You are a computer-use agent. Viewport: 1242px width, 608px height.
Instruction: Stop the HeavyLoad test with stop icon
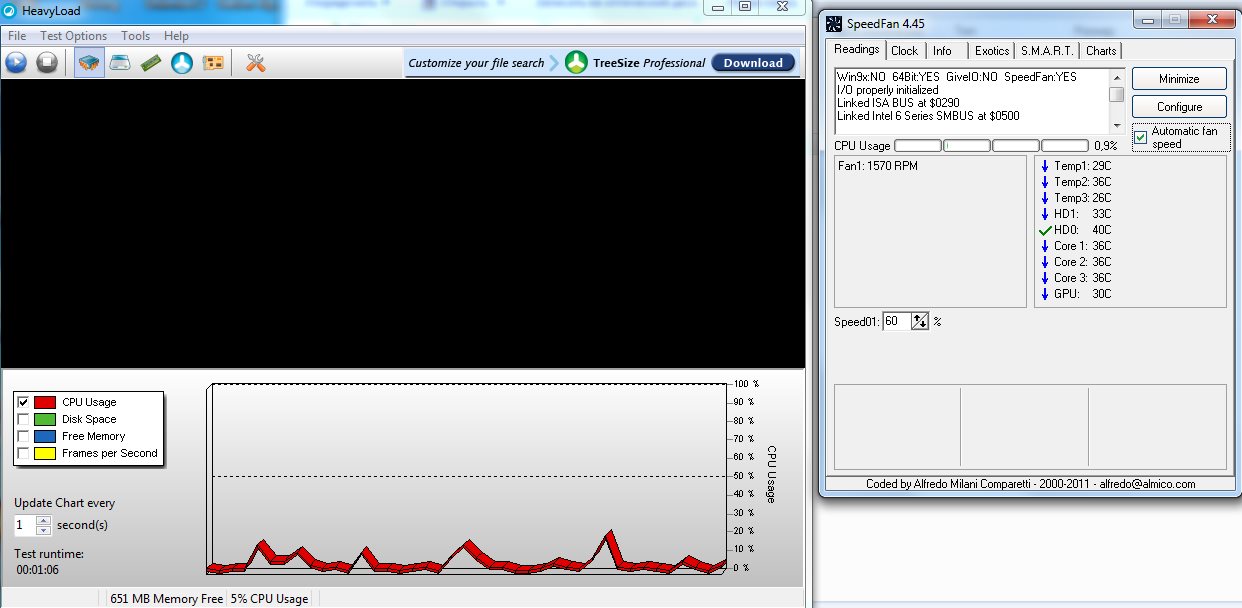[46, 63]
